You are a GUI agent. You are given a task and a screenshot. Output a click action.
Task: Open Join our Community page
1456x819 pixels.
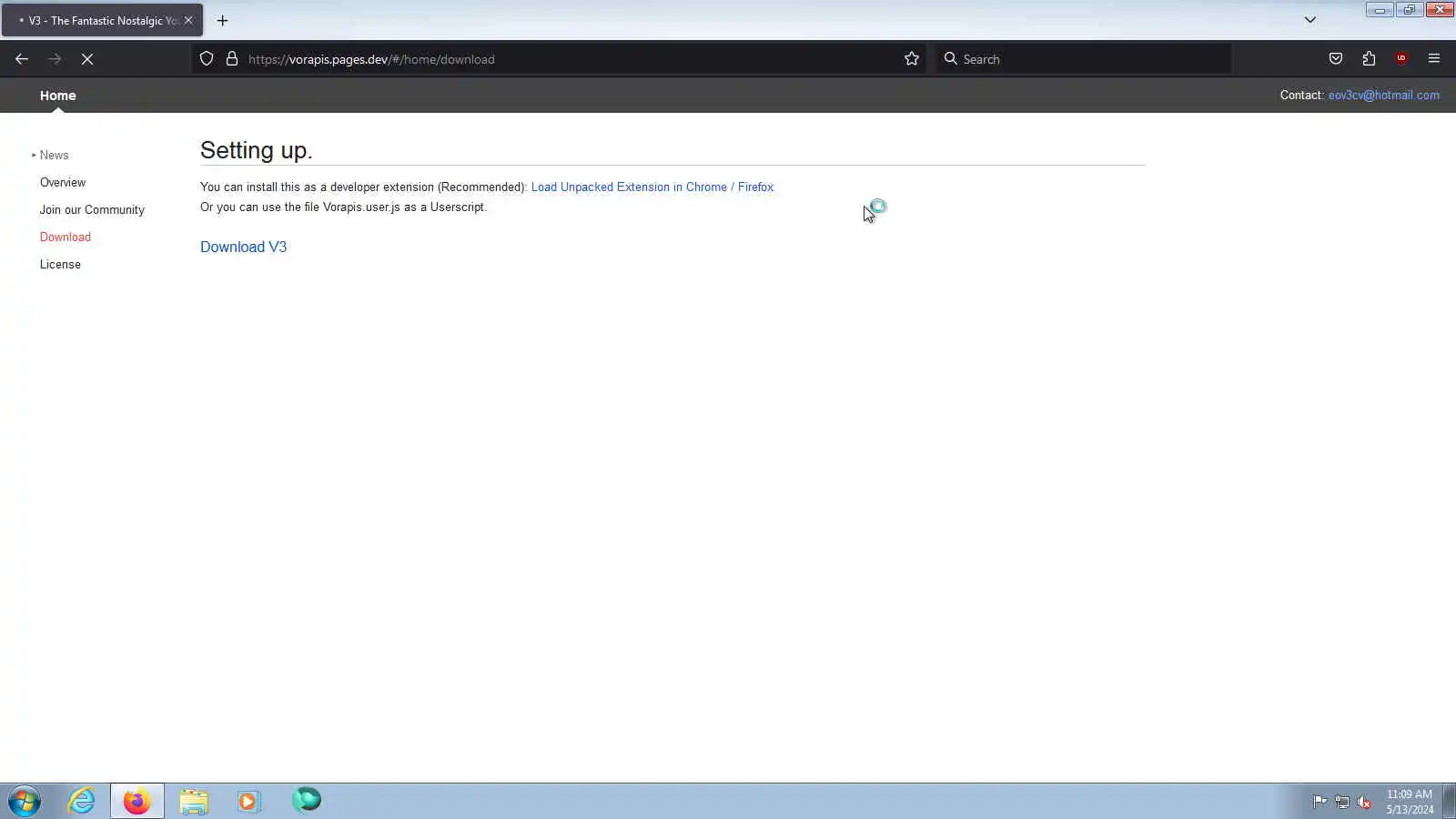click(x=92, y=210)
